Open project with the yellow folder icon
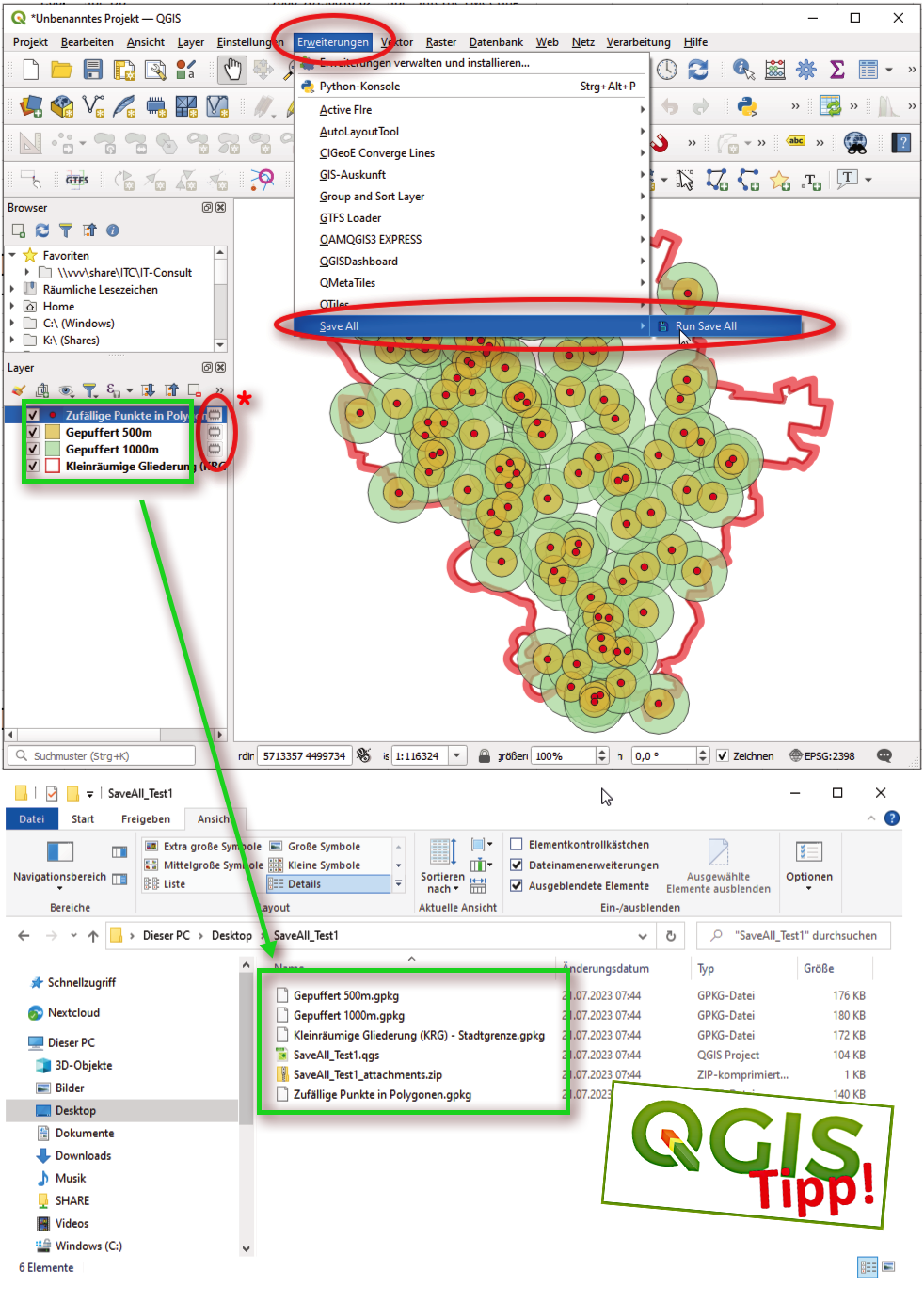Screen dimensions: 924x1302 point(61,70)
